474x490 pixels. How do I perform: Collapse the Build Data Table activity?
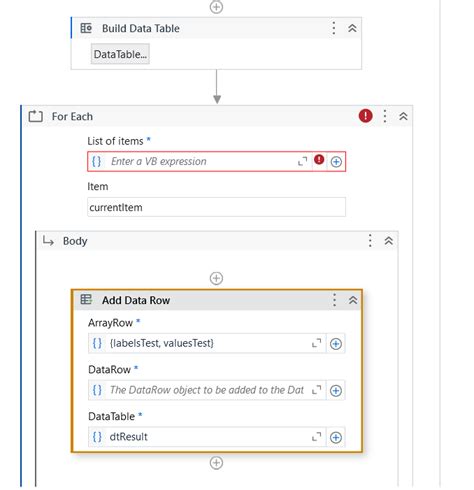pyautogui.click(x=352, y=28)
